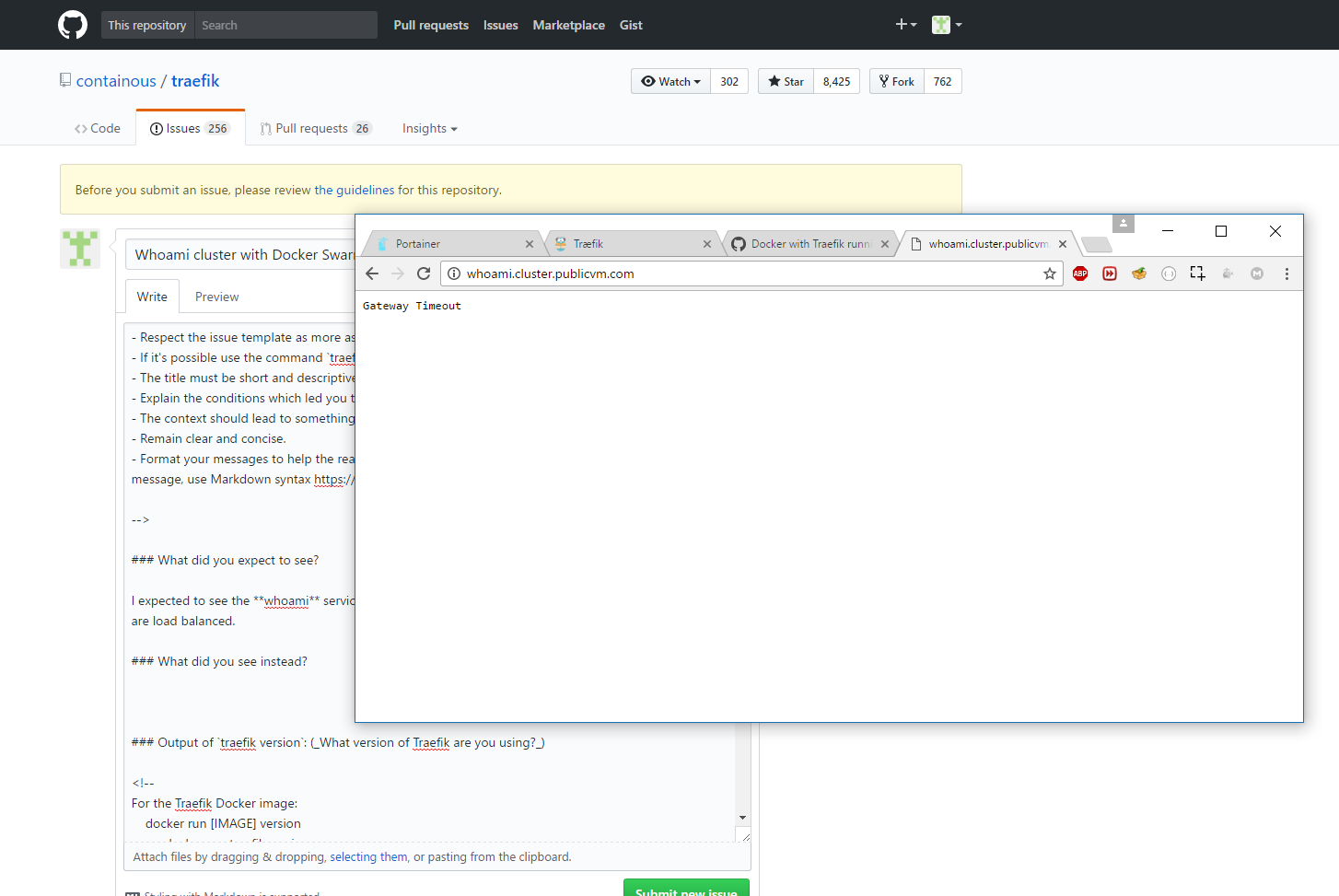Image resolution: width=1339 pixels, height=896 pixels.
Task: Open the new item plus dropdown
Action: click(905, 25)
